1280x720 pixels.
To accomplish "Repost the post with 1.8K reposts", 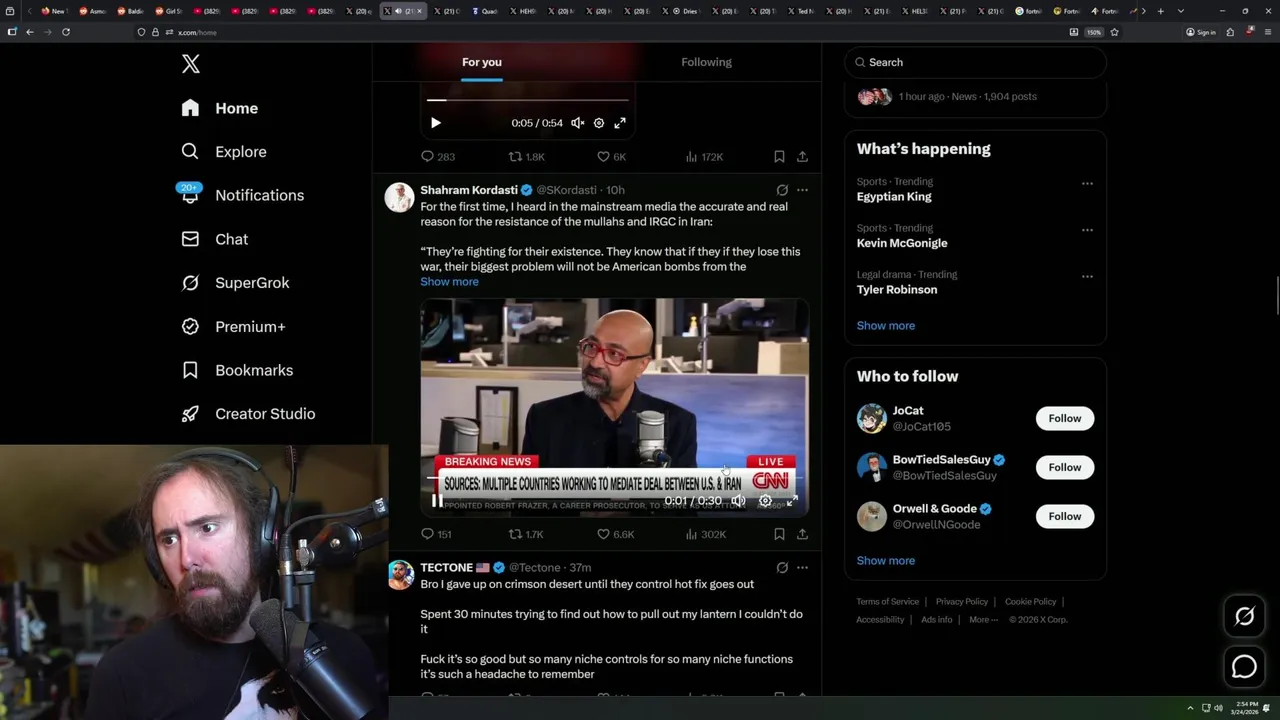I will (x=527, y=157).
